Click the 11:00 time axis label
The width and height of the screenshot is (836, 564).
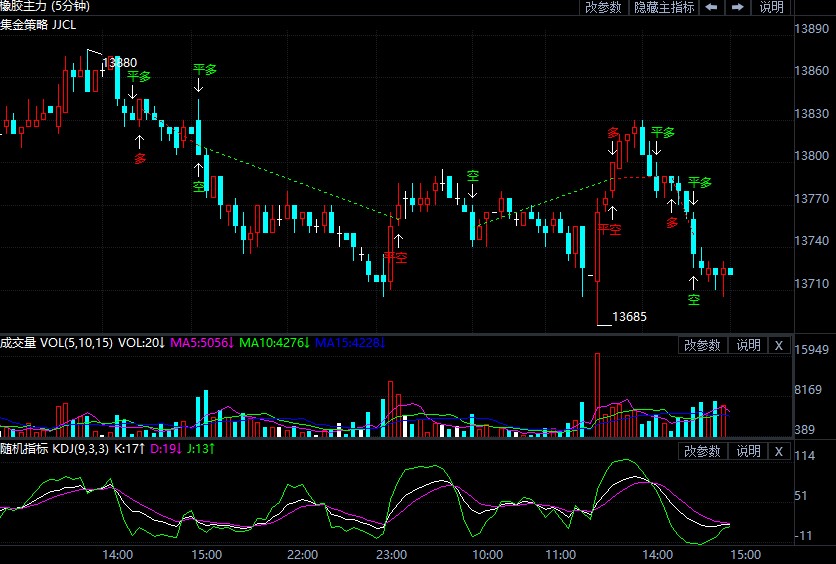click(560, 555)
